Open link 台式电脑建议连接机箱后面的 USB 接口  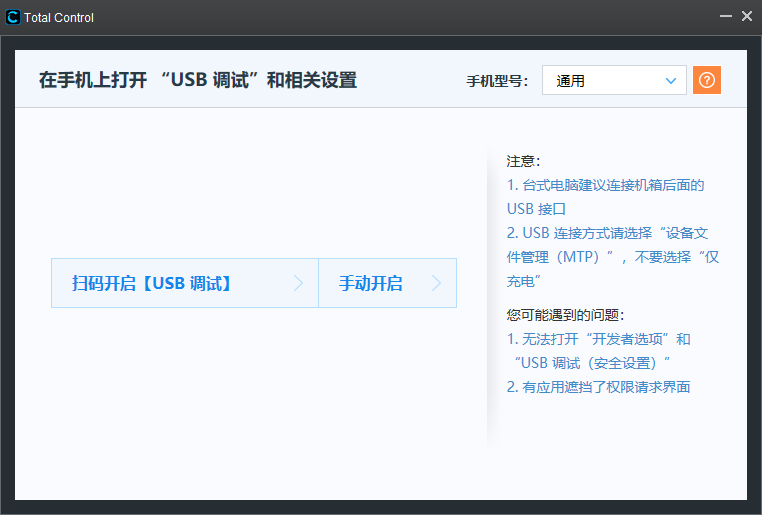coord(605,197)
